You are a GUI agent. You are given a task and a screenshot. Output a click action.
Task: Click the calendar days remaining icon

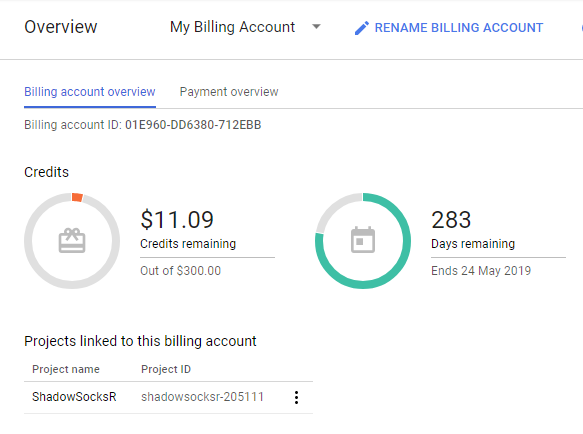[363, 239]
